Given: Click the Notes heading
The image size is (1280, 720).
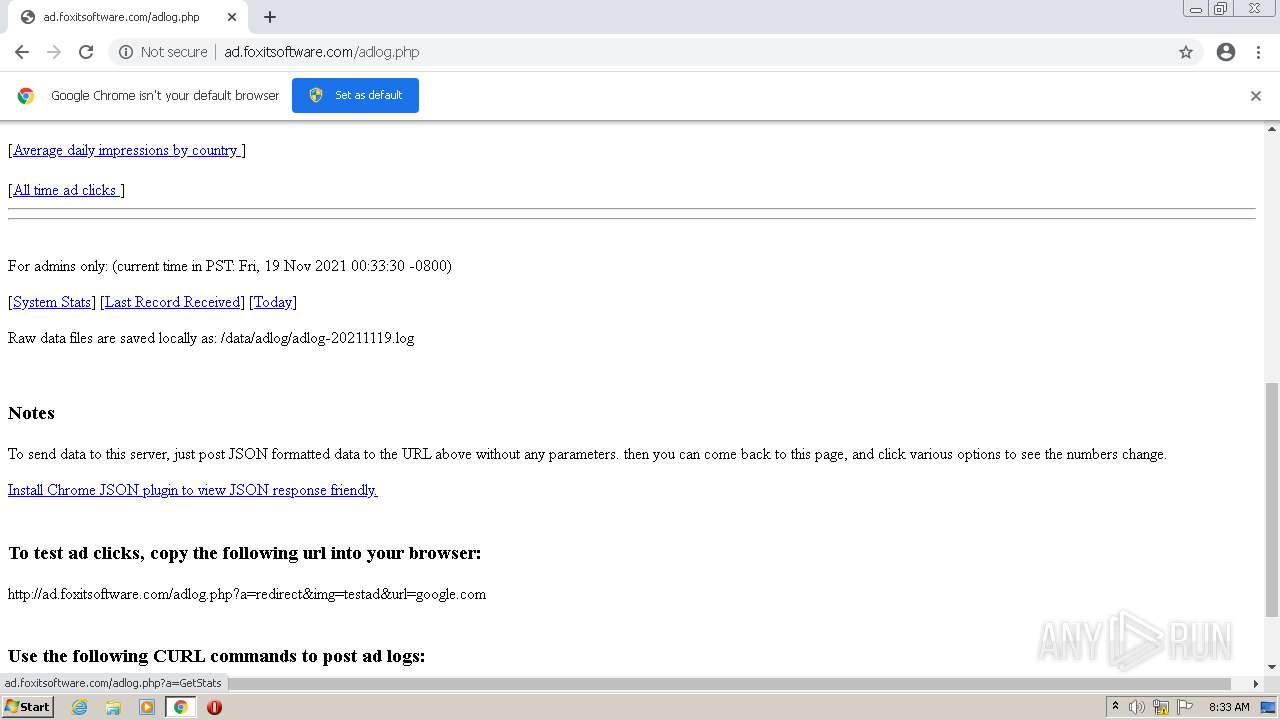Looking at the screenshot, I should (31, 413).
